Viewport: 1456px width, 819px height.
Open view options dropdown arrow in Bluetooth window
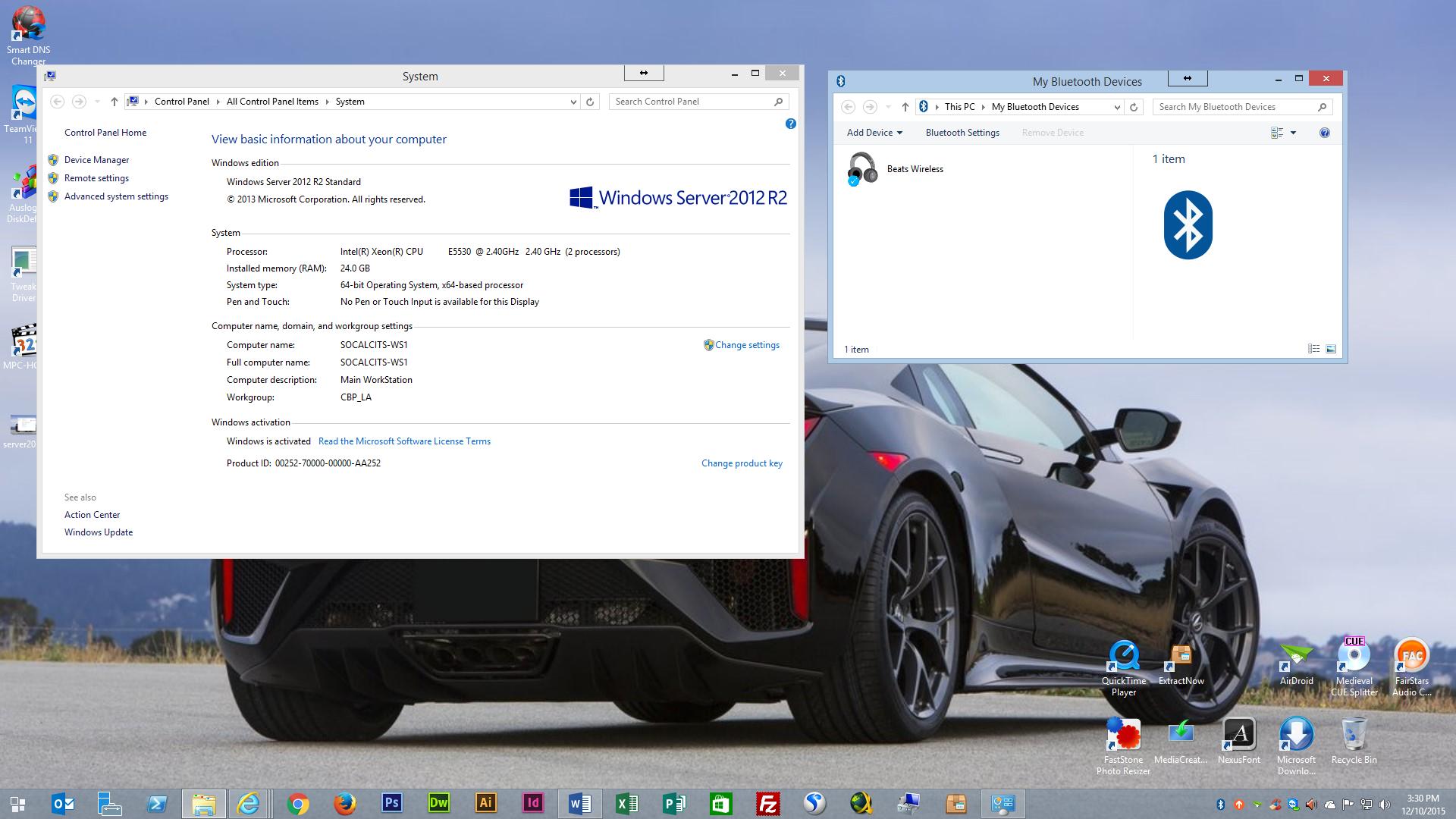pos(1293,133)
